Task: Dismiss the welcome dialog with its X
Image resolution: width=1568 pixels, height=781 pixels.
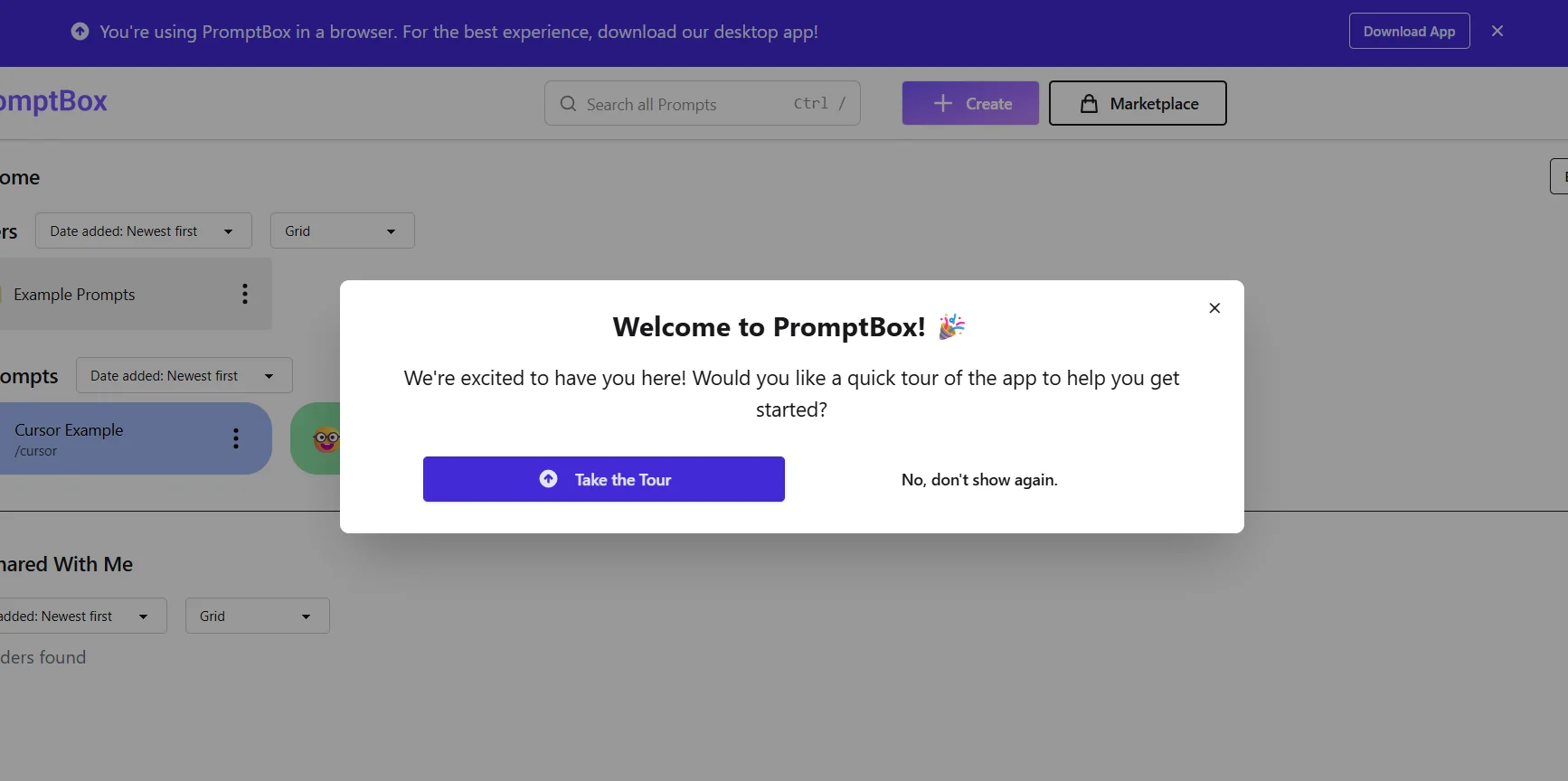Action: [1214, 307]
